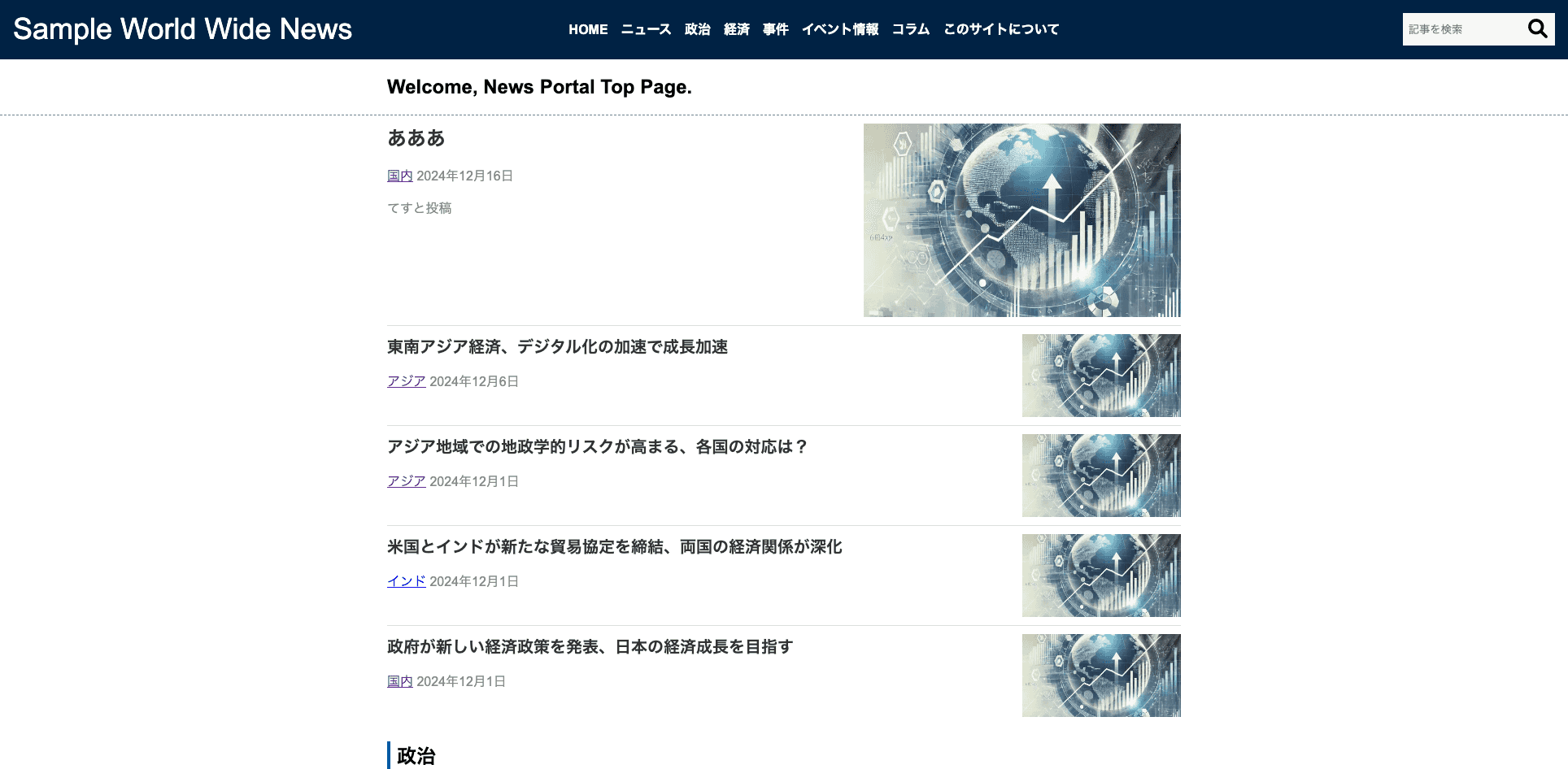Screen dimensions: 1568x769
Task: Click the 国内 category link under ああああ
Action: click(x=399, y=176)
